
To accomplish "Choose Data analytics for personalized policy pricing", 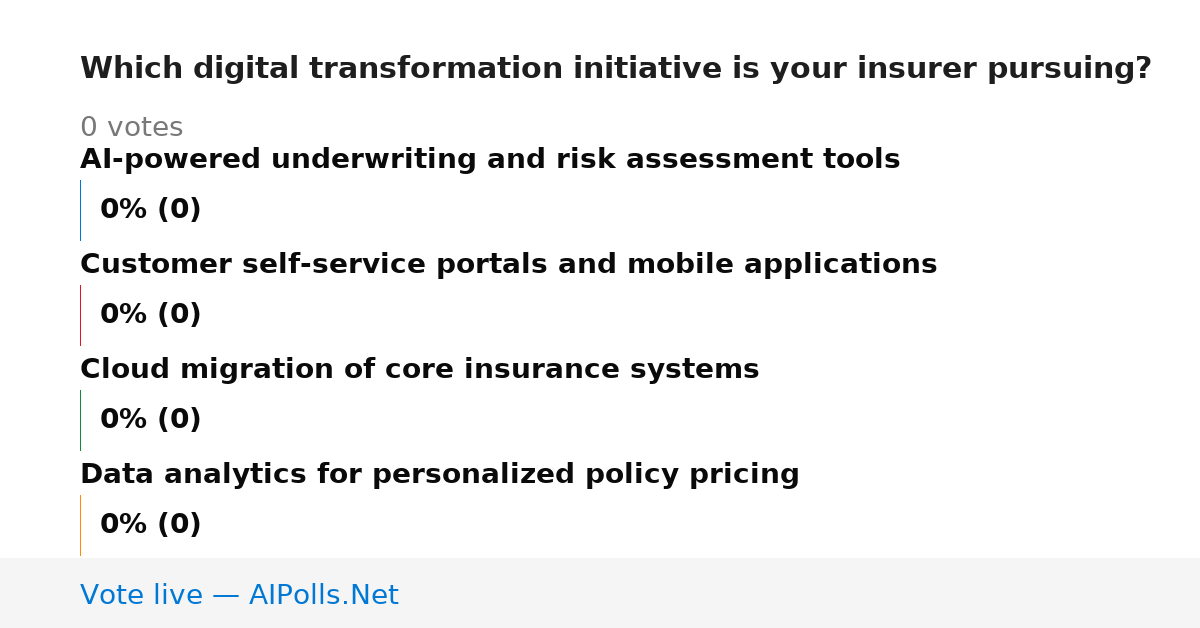I will (x=439, y=475).
